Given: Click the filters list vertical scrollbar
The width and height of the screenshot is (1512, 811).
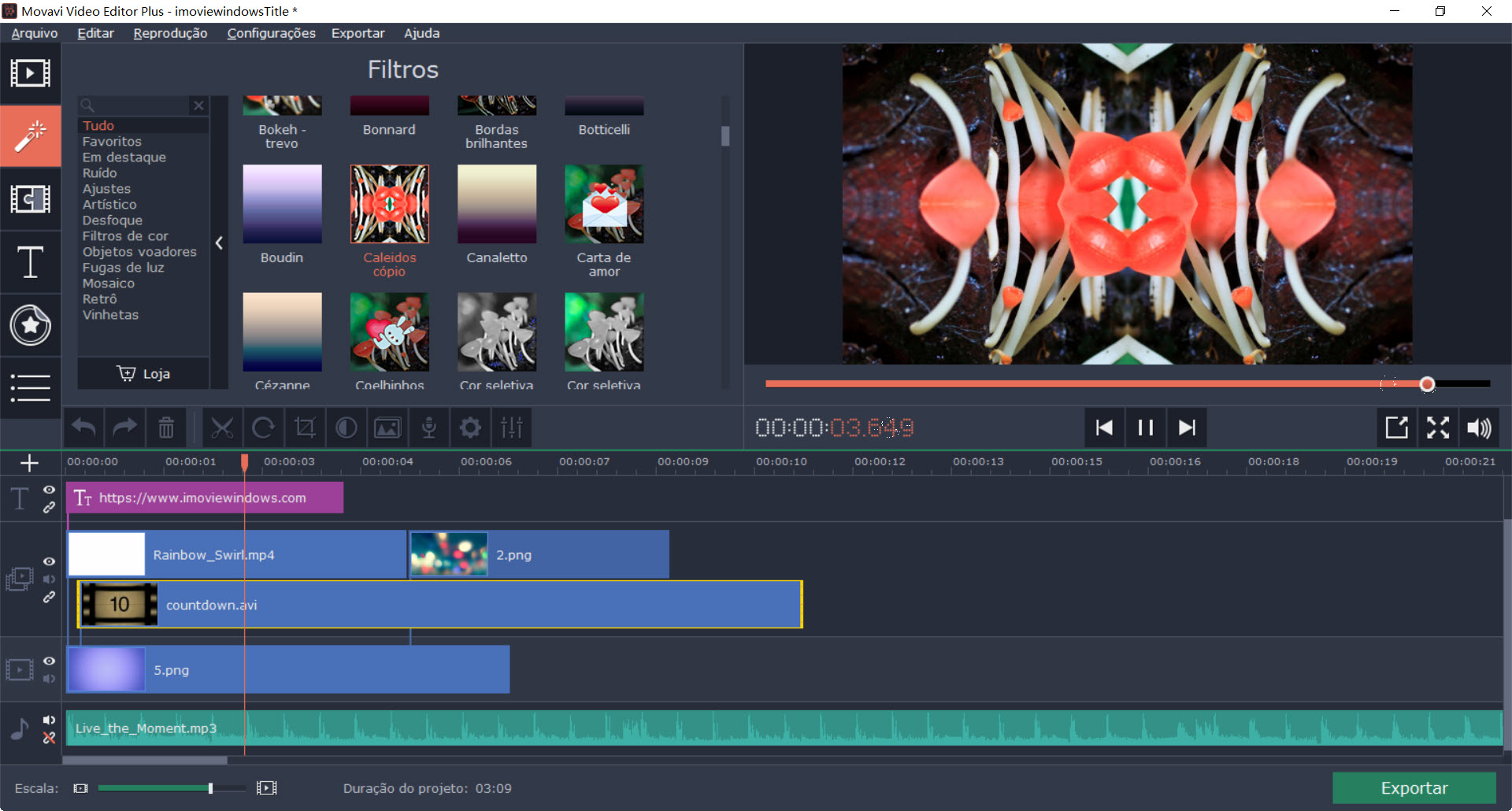Looking at the screenshot, I should [725, 136].
